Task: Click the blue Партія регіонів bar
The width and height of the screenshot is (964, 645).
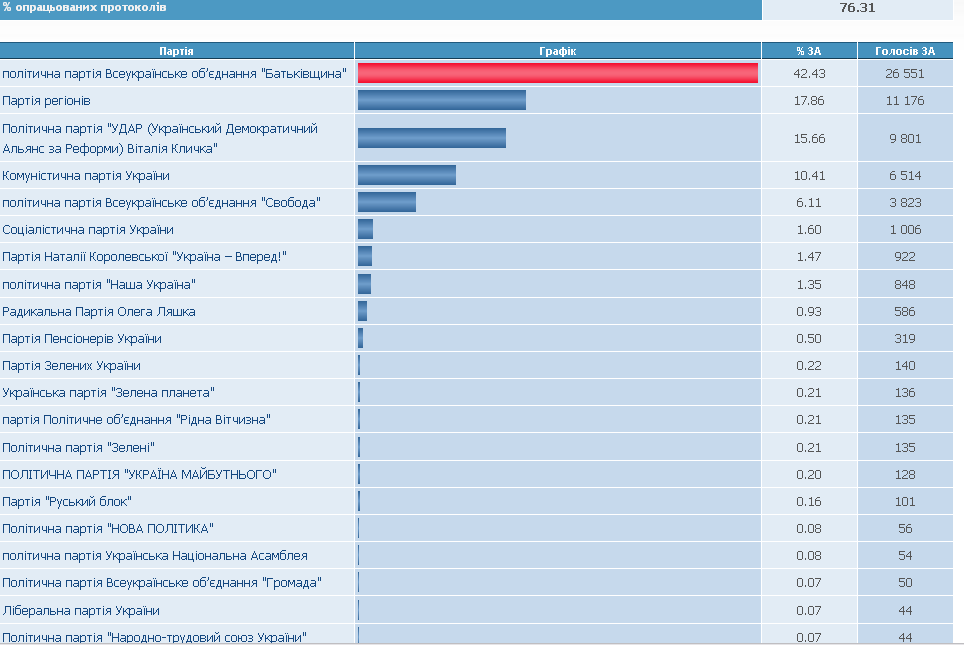Action: 441,100
